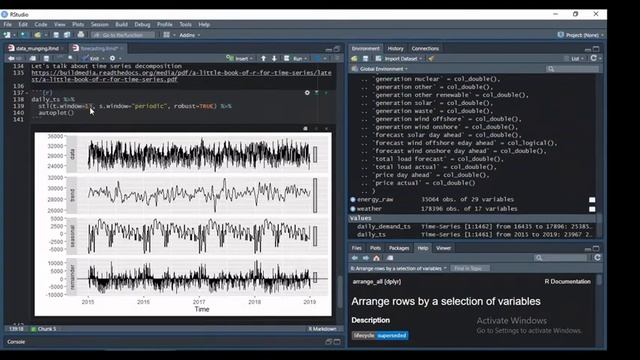Viewport: 640px width, 360px height.
Task: Go to next chunk with down arrow
Action: tap(274, 59)
